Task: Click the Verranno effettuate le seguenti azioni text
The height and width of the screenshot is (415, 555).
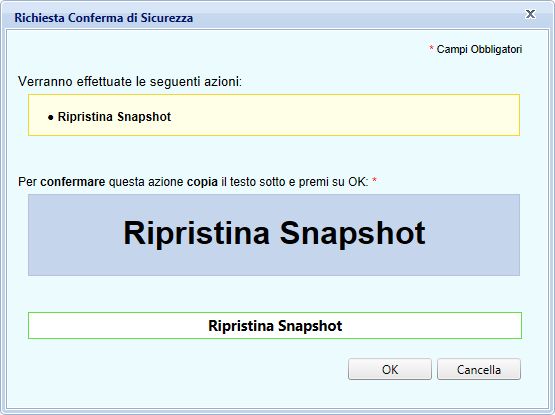Action: 130,81
